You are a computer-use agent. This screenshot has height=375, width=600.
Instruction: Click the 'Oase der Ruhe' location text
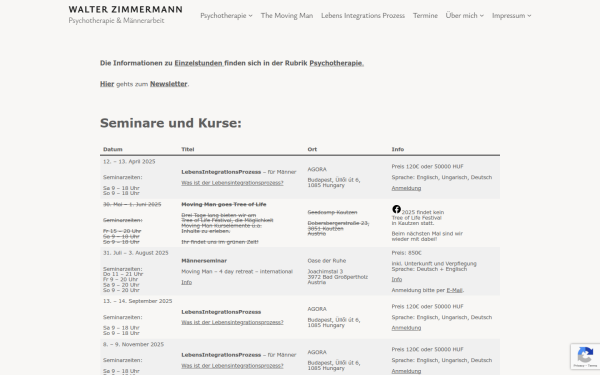[x=326, y=261]
